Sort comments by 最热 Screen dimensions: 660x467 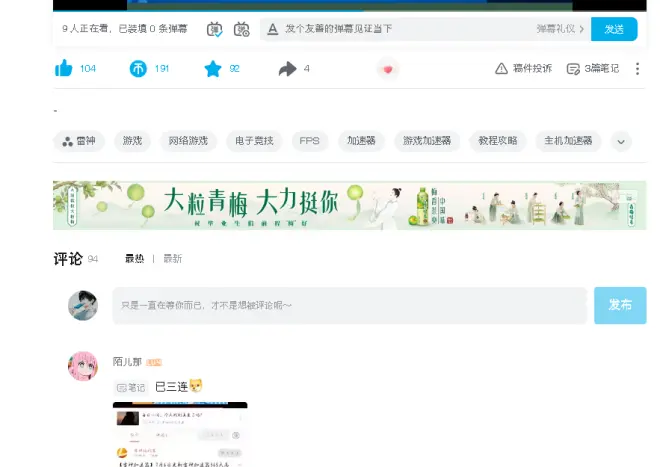pyautogui.click(x=134, y=258)
